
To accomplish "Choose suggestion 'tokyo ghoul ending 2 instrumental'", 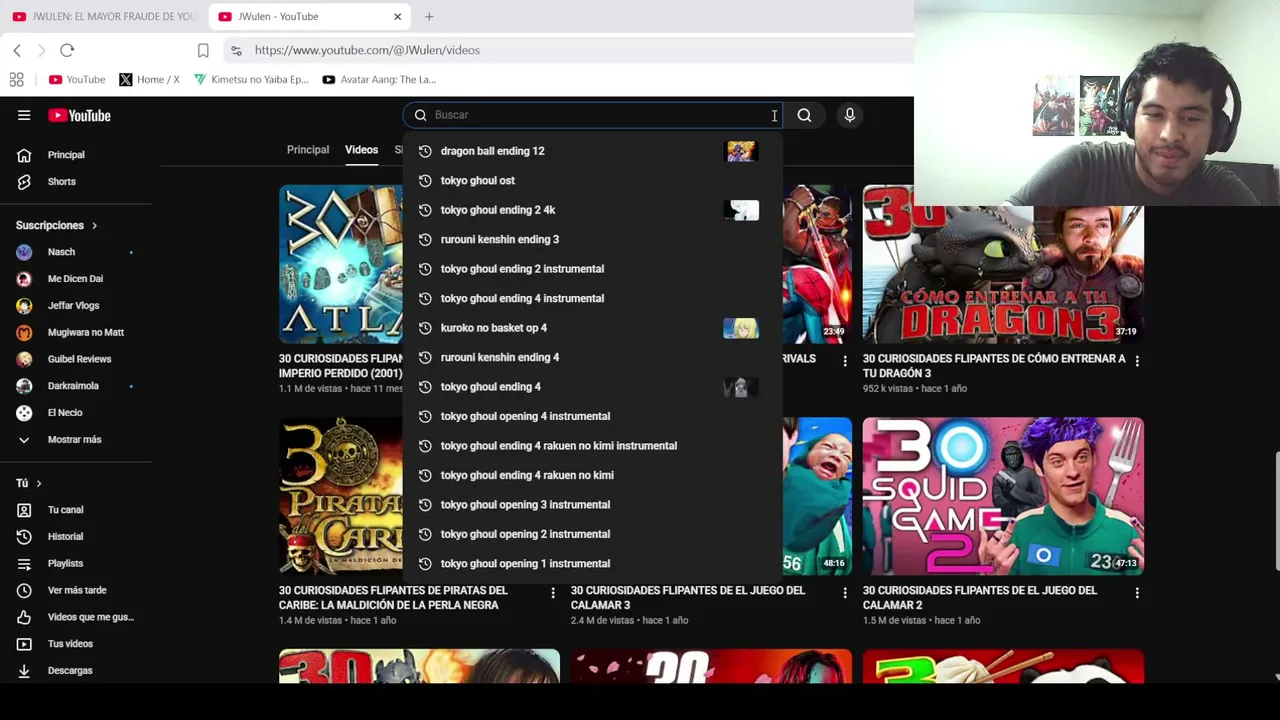I will [x=593, y=269].
